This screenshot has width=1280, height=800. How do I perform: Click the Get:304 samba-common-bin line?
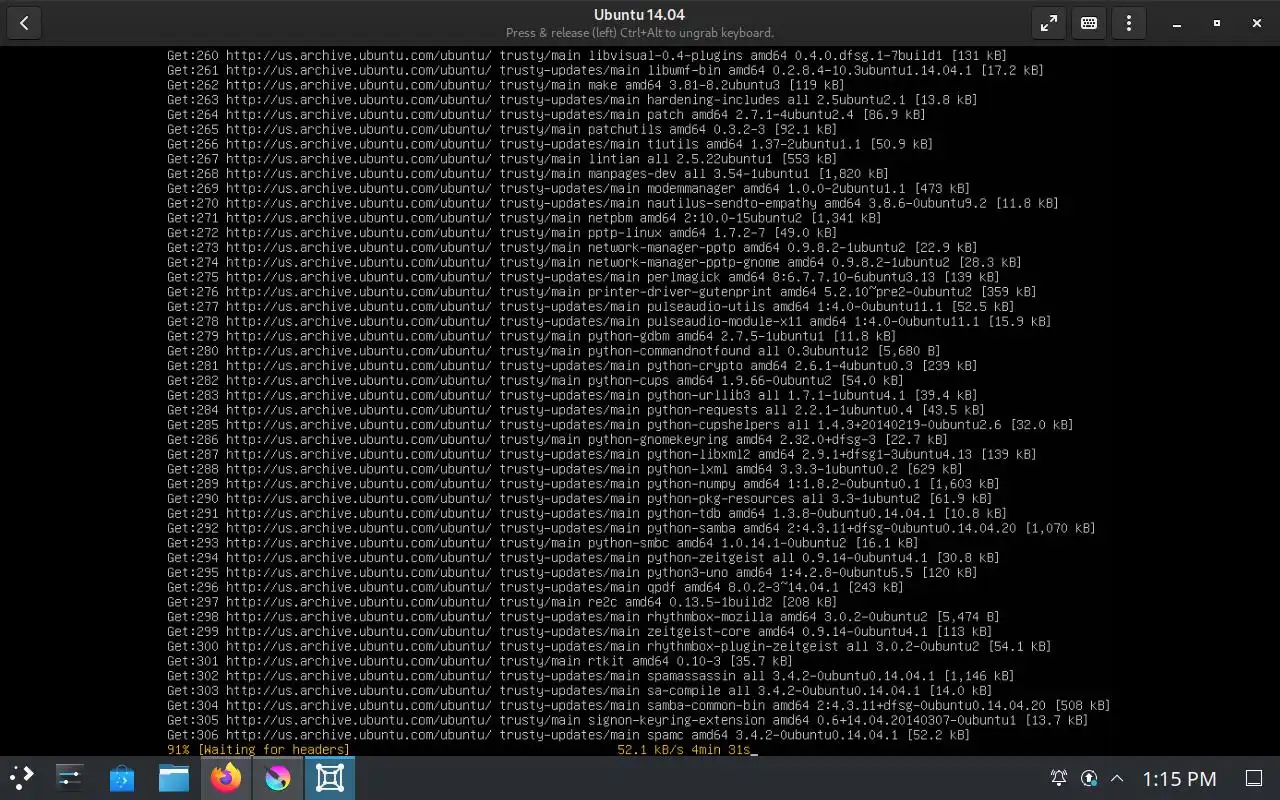tap(639, 705)
